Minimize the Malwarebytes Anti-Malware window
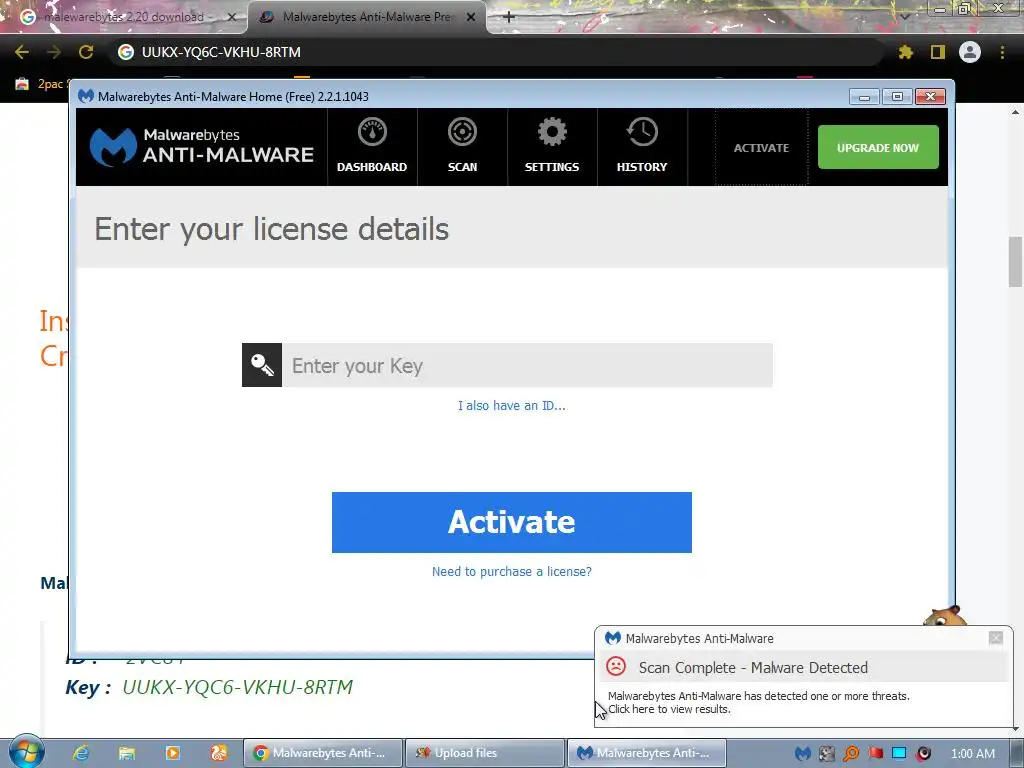Image resolution: width=1024 pixels, height=768 pixels. point(864,97)
